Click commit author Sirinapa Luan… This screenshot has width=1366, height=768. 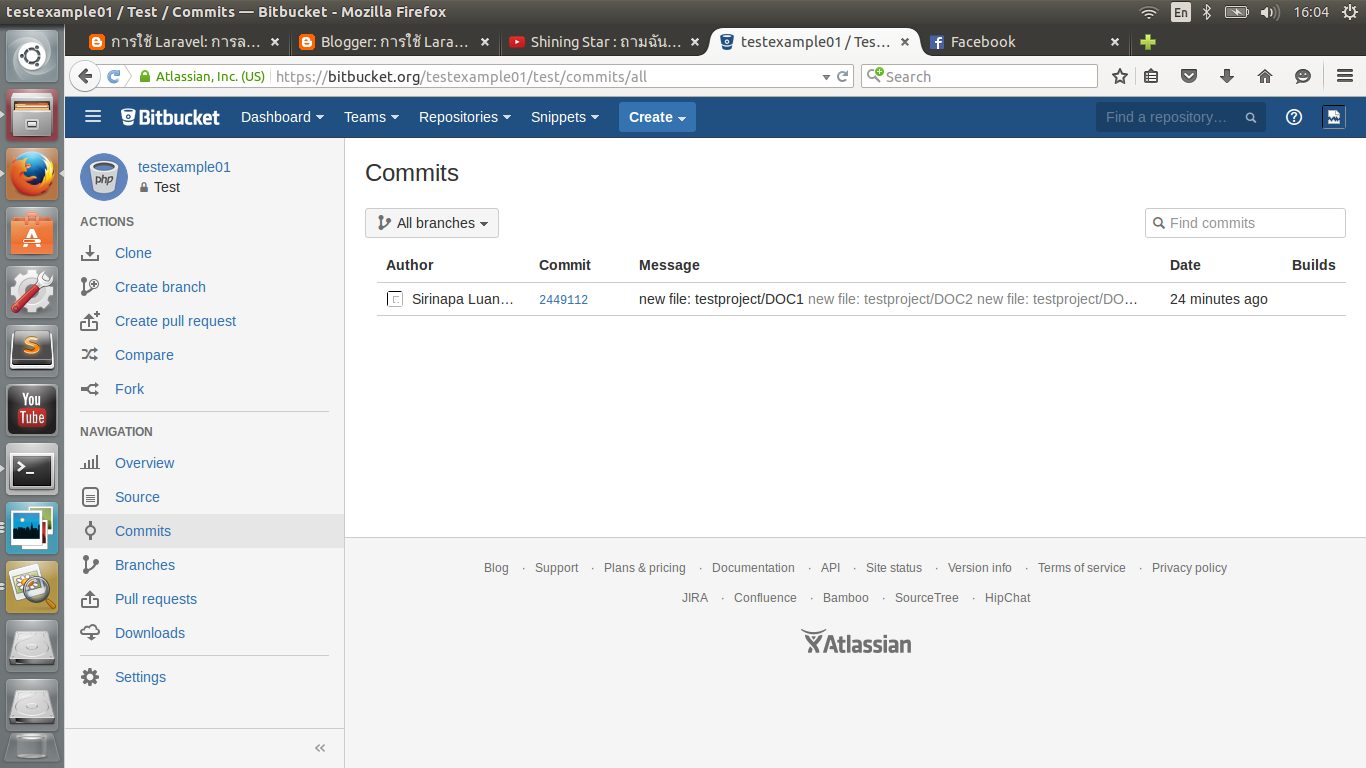point(463,299)
